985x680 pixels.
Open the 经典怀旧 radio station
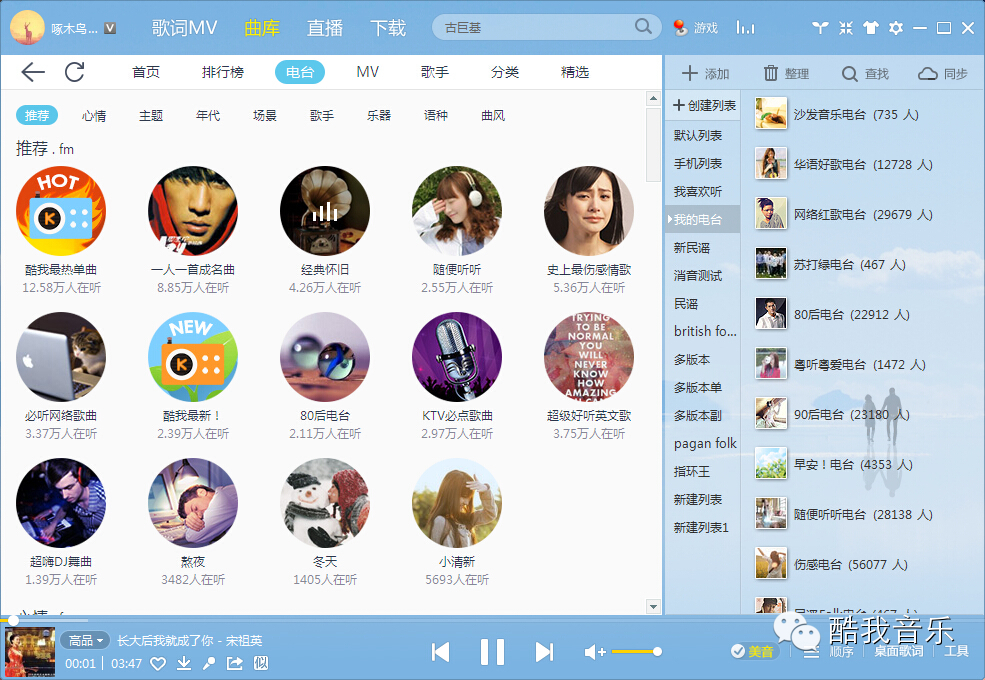[325, 211]
